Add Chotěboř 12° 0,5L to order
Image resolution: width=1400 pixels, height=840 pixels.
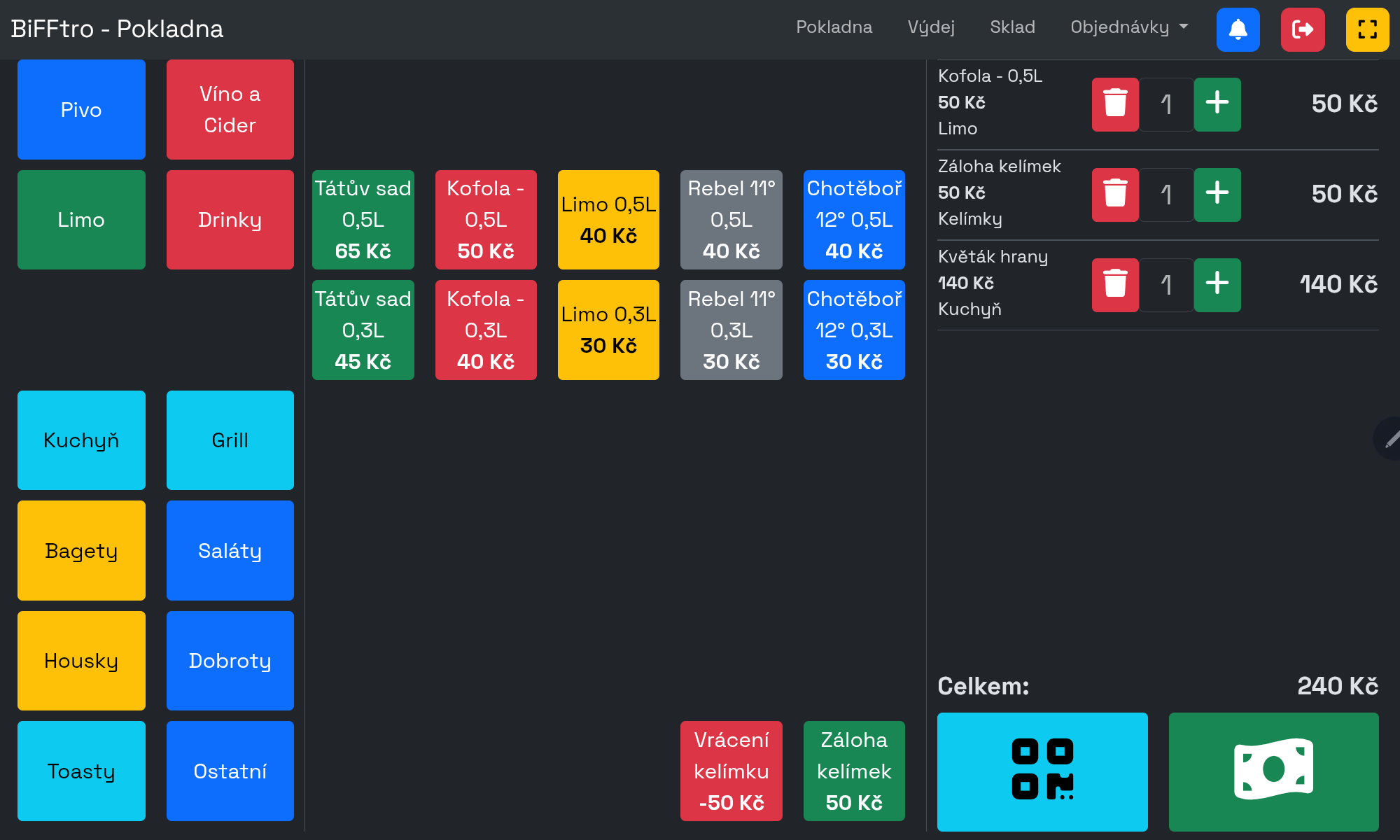pos(853,220)
